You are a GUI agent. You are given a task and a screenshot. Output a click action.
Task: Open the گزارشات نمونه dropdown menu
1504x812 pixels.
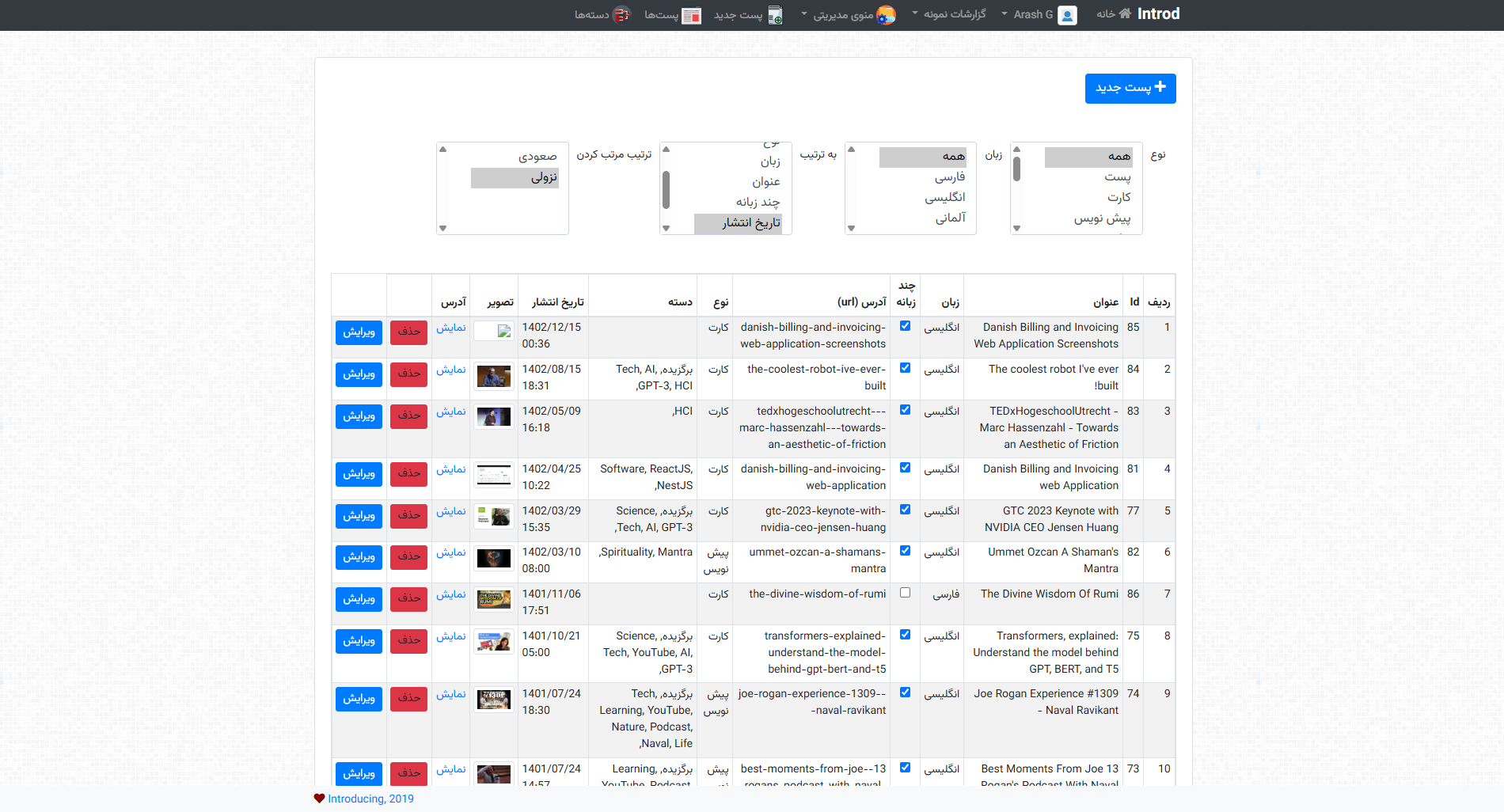pyautogui.click(x=949, y=14)
